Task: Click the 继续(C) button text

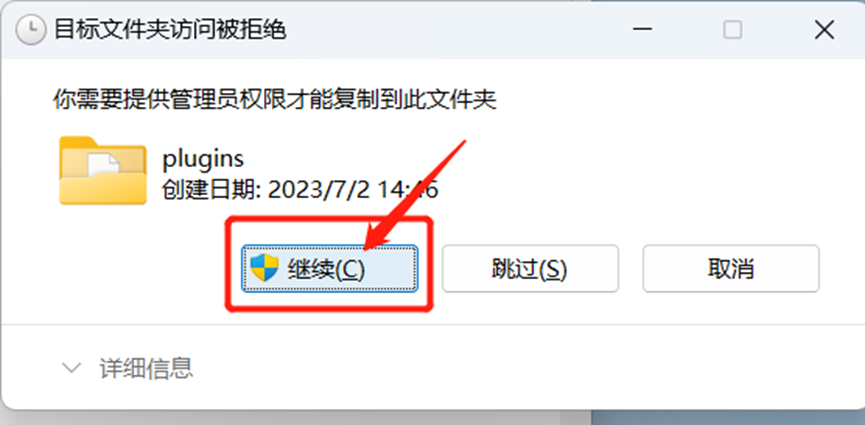Action: (x=325, y=269)
